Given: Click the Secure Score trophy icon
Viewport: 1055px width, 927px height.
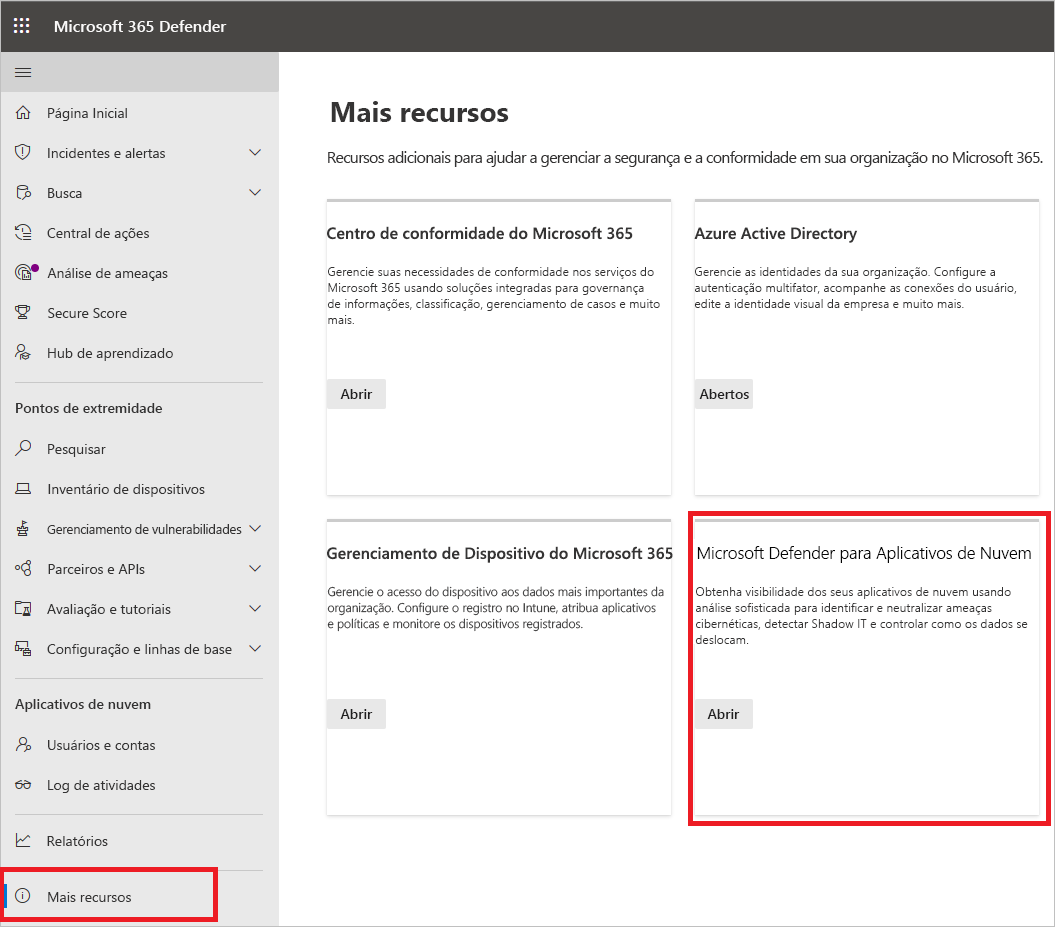Looking at the screenshot, I should pyautogui.click(x=23, y=313).
